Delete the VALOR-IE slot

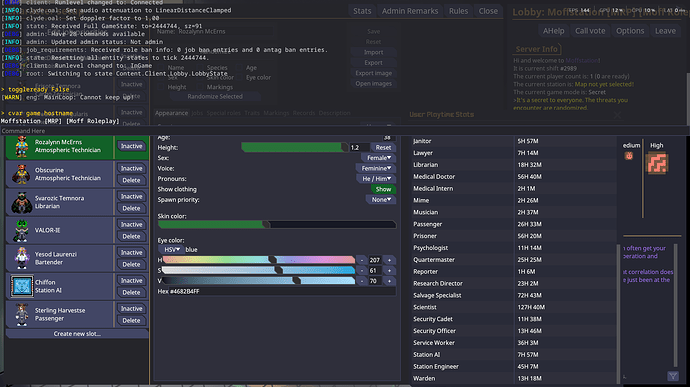[x=132, y=236]
